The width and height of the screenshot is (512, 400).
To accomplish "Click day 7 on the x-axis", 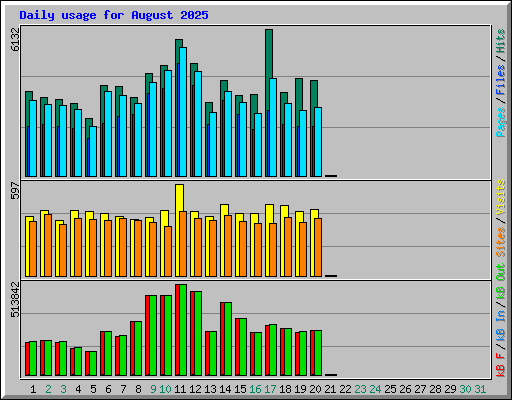I will coord(123,389).
